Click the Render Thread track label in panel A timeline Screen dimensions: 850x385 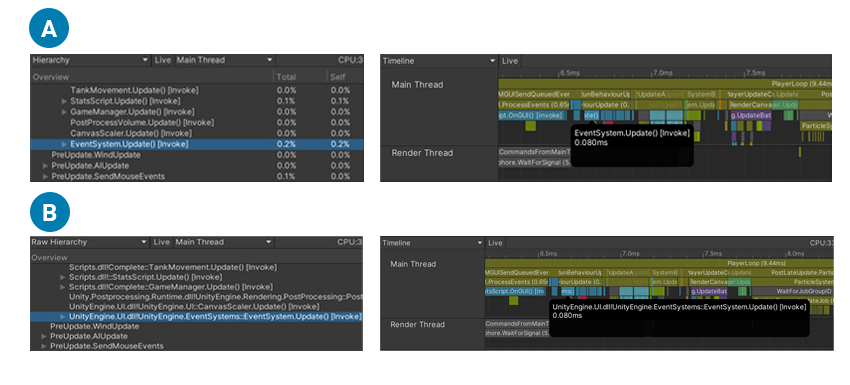(422, 153)
